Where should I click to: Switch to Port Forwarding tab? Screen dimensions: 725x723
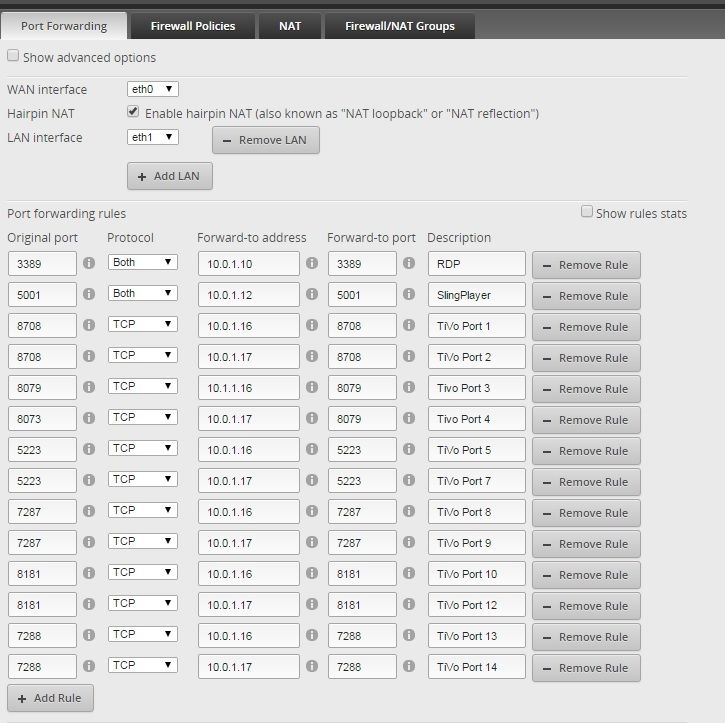pos(64,26)
